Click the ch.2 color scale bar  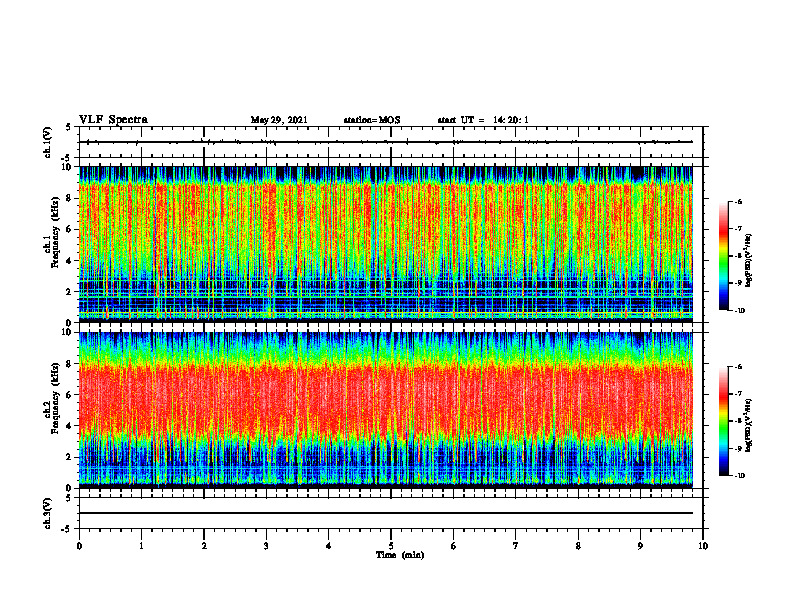723,421
